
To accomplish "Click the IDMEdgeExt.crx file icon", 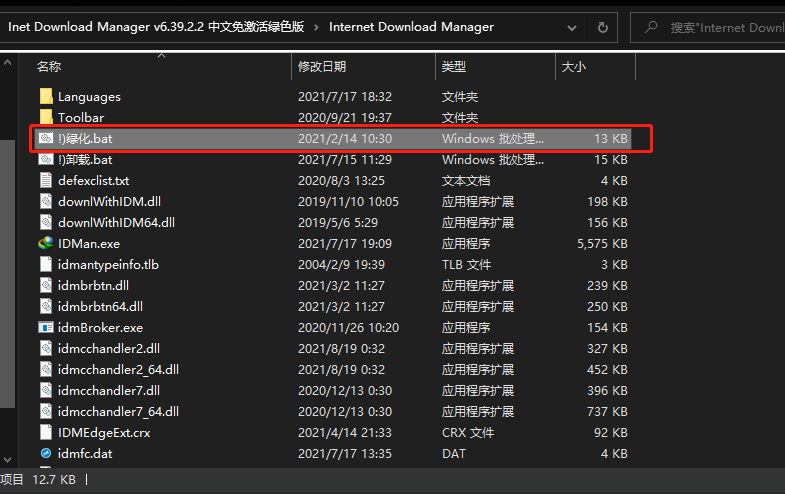I will click(x=46, y=432).
